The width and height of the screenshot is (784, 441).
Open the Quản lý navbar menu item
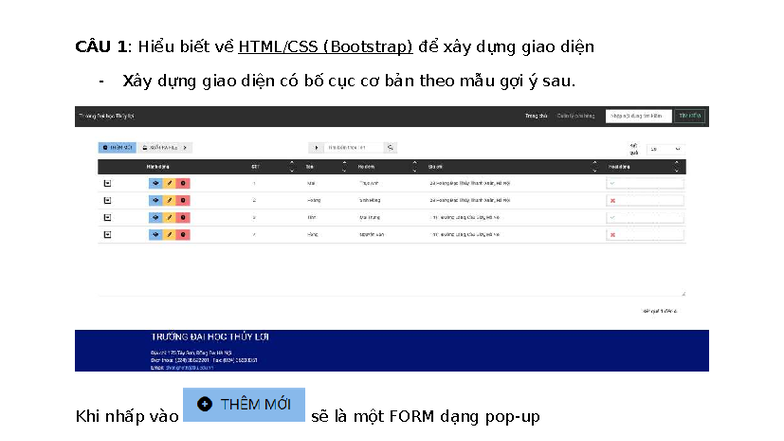[576, 116]
